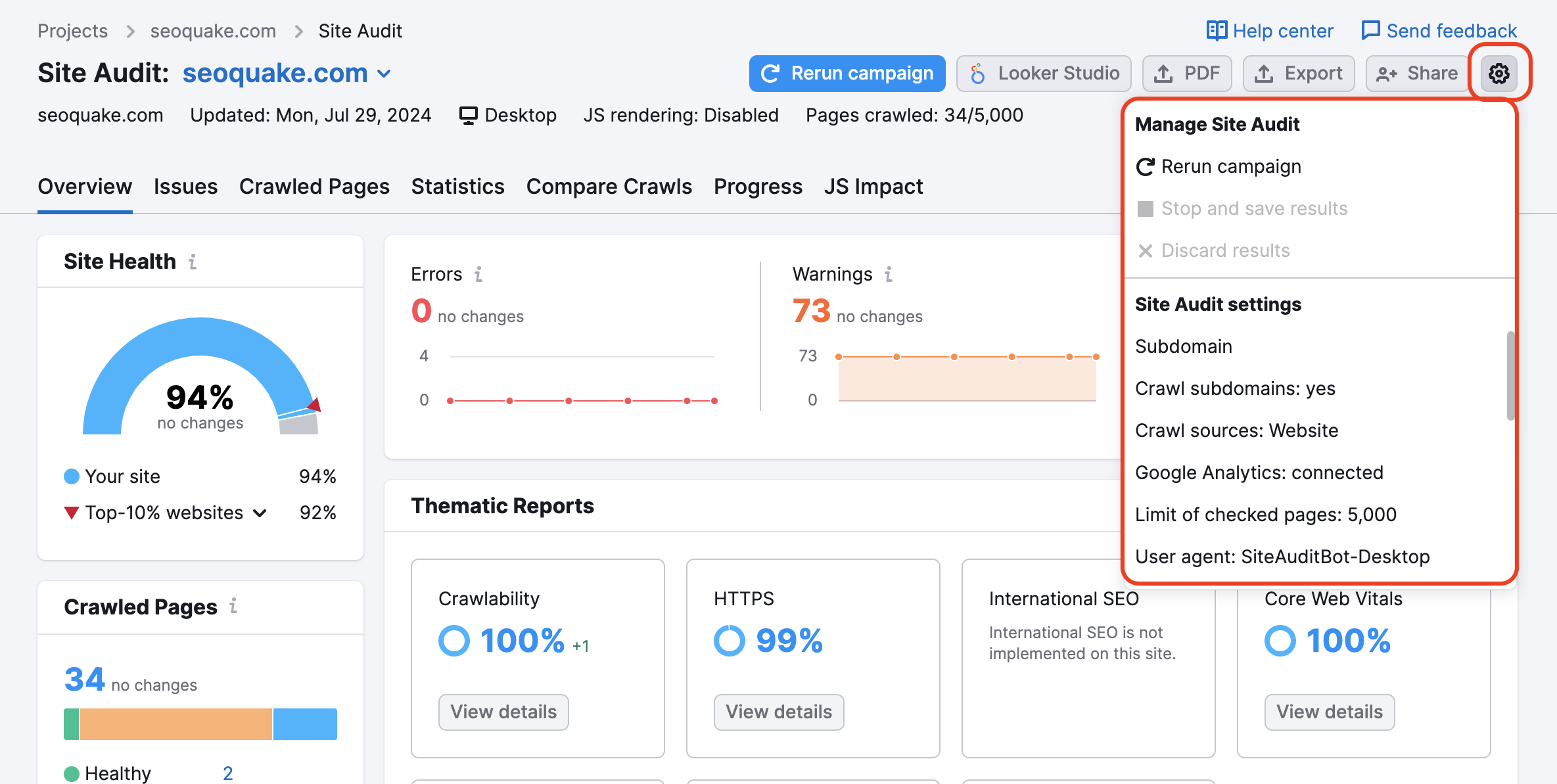Click Projects breadcrumb link

tap(72, 31)
